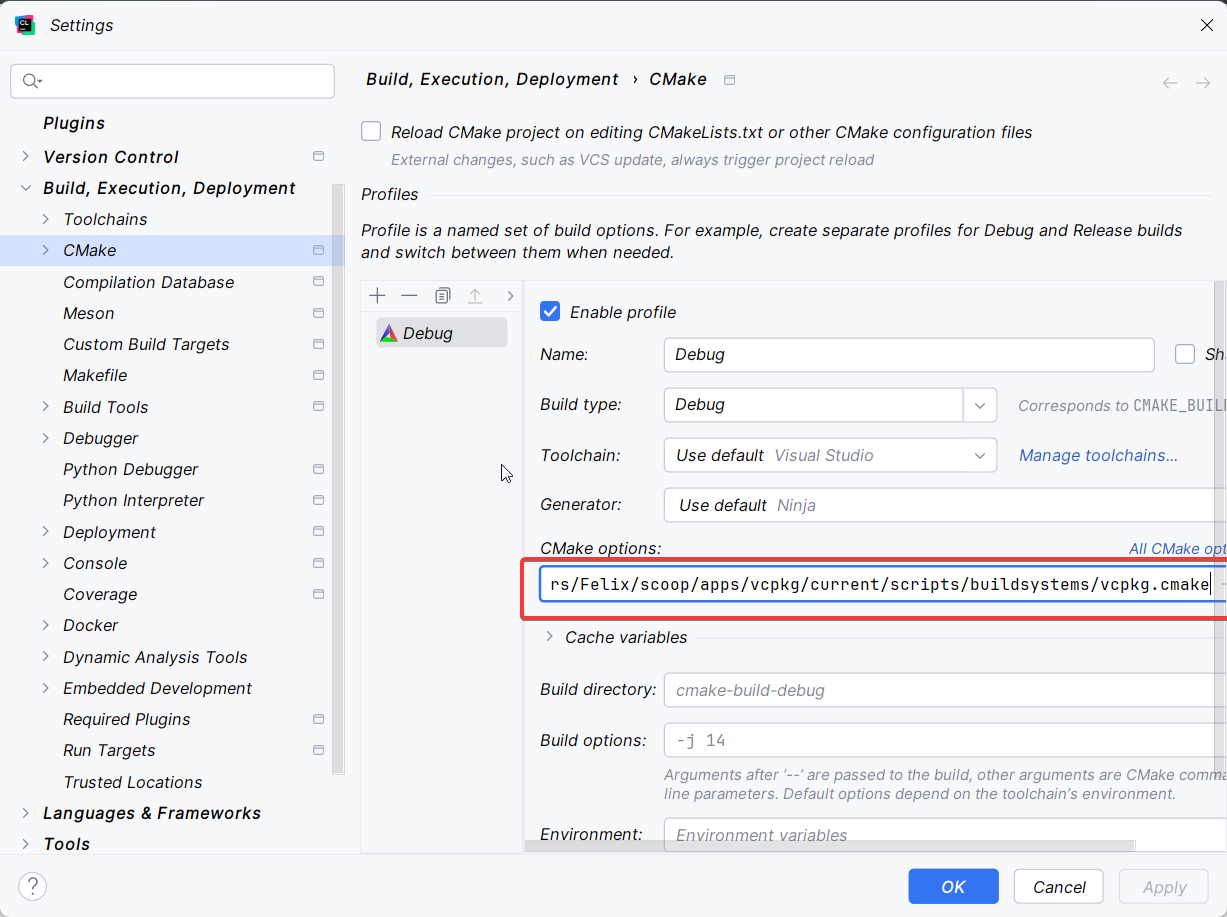The height and width of the screenshot is (917, 1227).
Task: Check the box next to Name field
Action: click(1185, 354)
